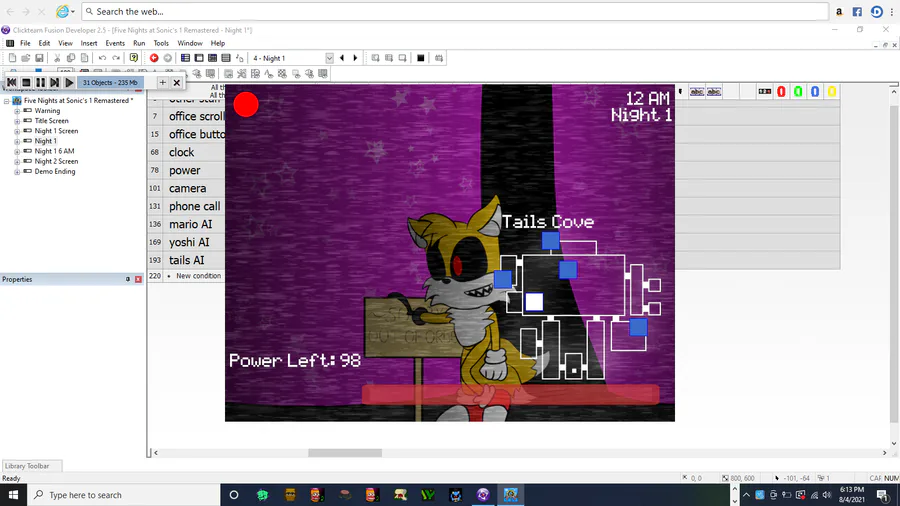Paste using the toolbar paste icon
This screenshot has width=900, height=506.
pos(84,58)
